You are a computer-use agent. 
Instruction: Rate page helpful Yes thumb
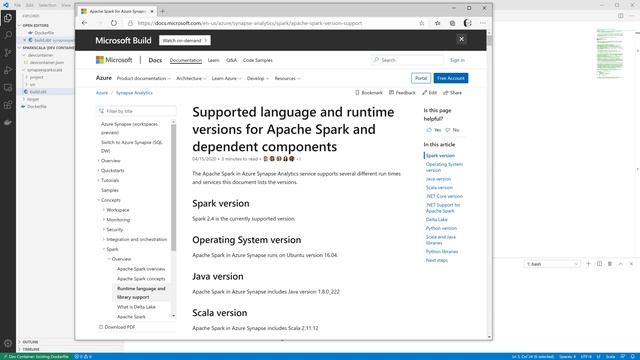point(433,130)
